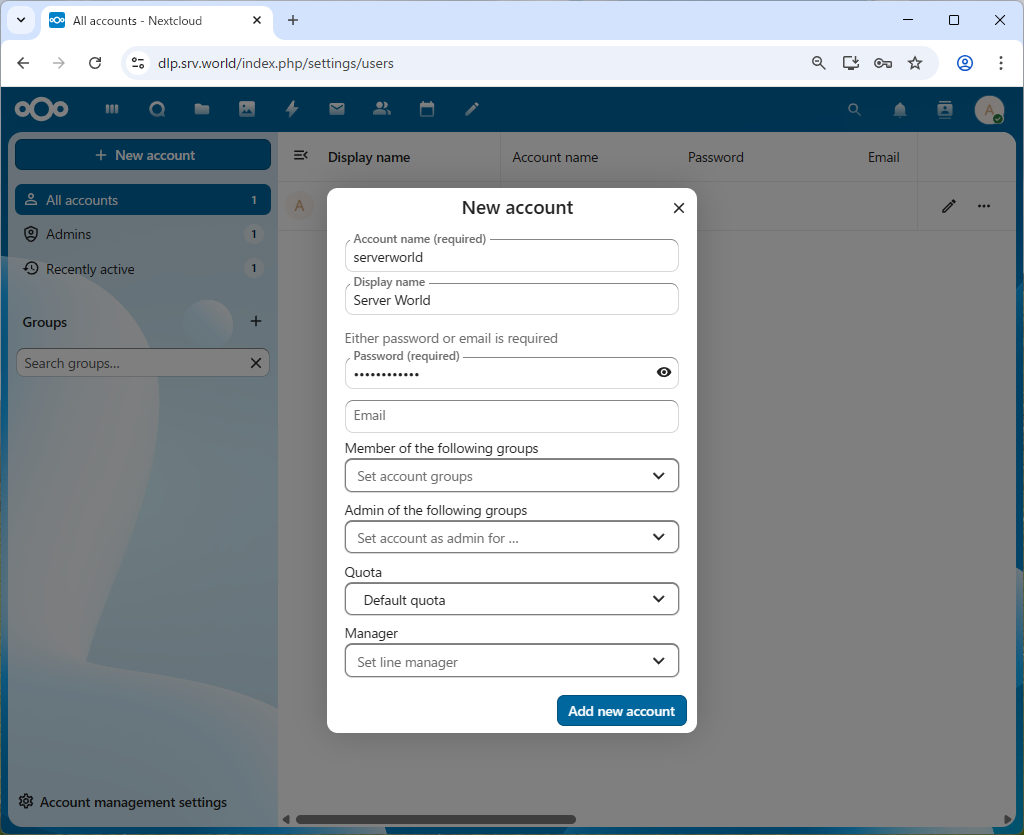1024x835 pixels.
Task: Click the Groups heading in sidebar
Action: click(44, 323)
